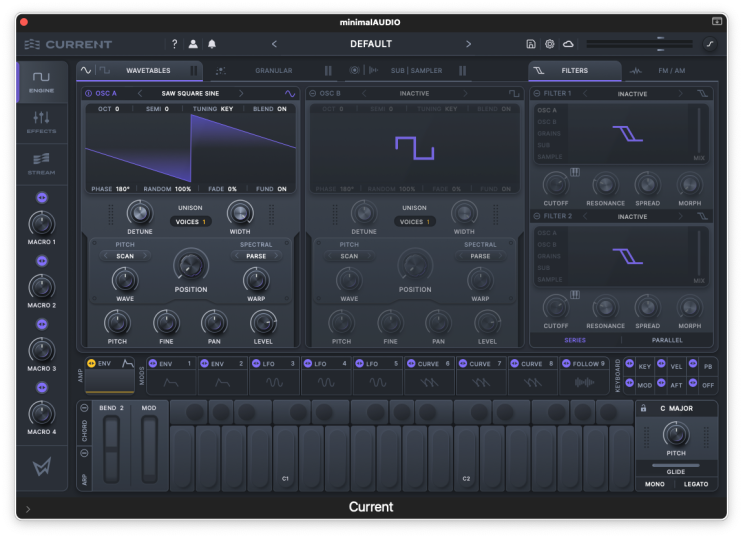743x538 pixels.
Task: Switch to the Granular tab
Action: coord(274,71)
